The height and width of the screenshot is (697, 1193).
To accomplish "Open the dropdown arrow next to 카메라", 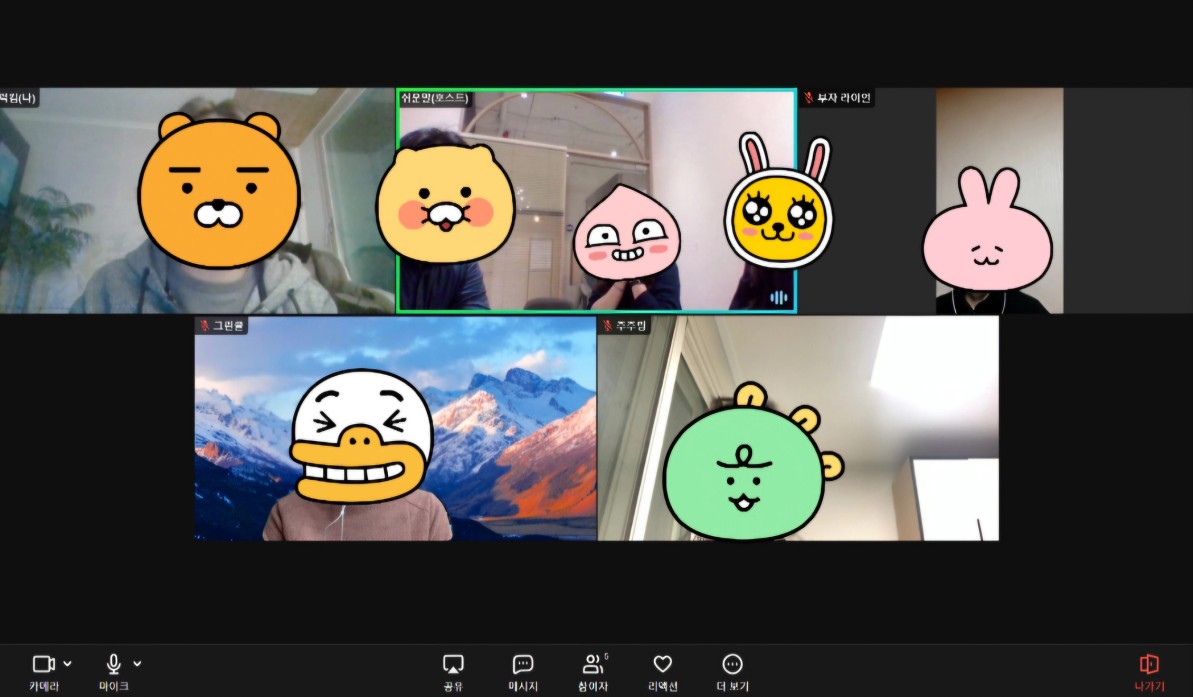I will click(x=68, y=664).
